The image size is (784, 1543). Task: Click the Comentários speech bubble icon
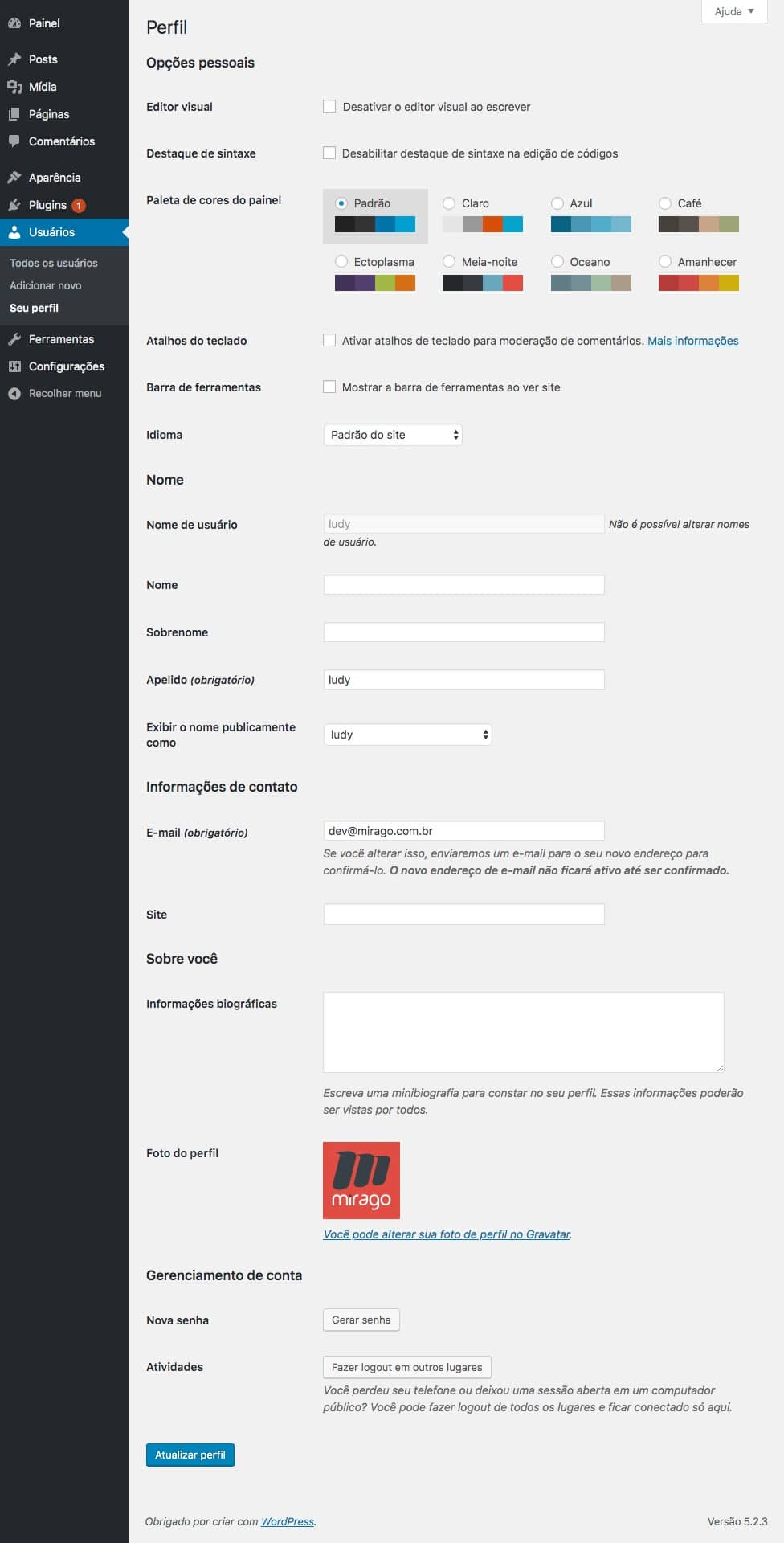14,141
